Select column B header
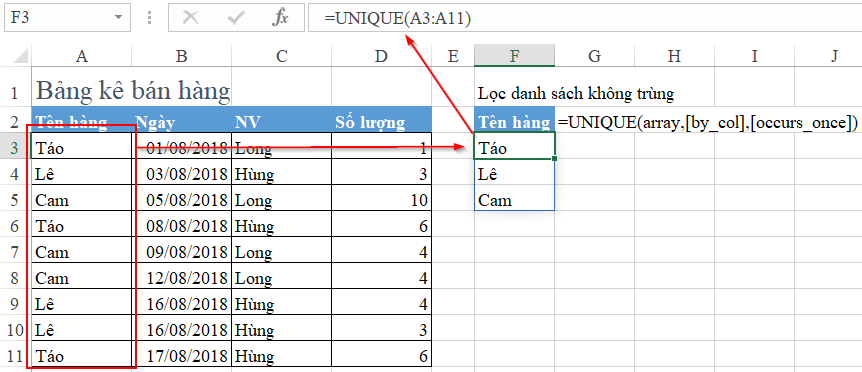The height and width of the screenshot is (372, 862). pos(181,55)
